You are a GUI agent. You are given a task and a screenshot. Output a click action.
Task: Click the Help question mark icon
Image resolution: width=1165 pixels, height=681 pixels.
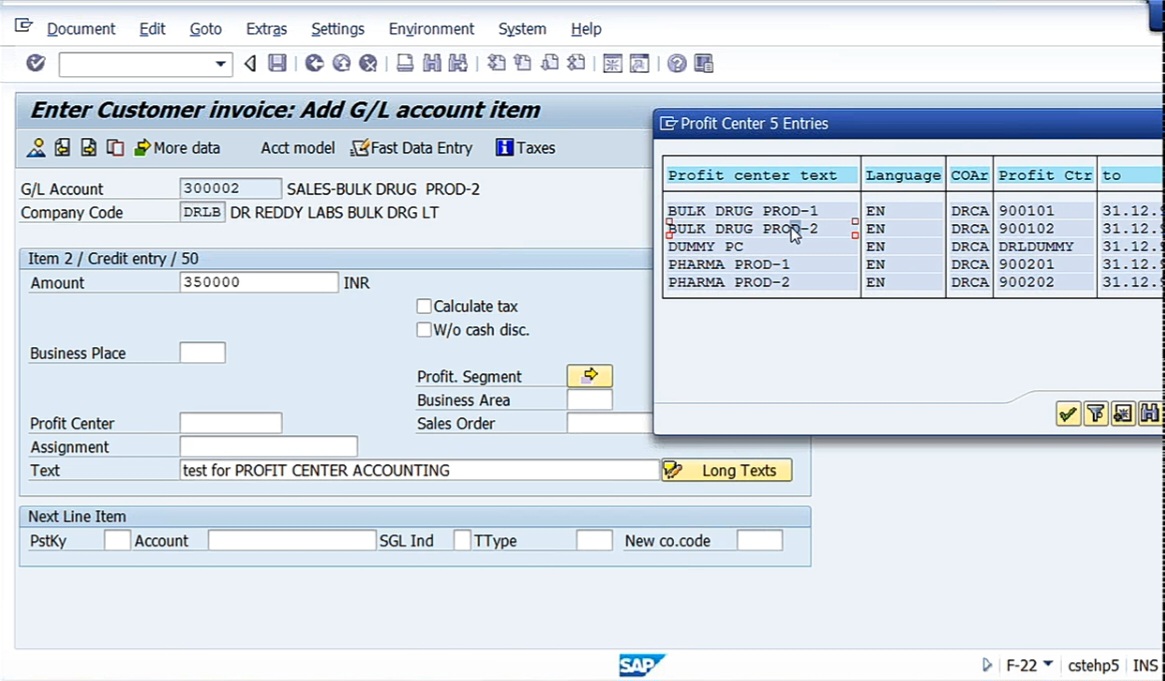[x=676, y=63]
